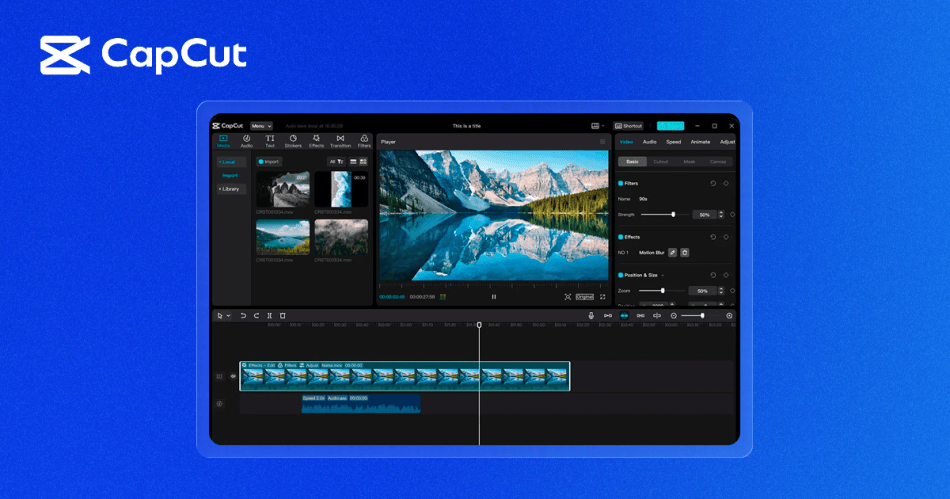Enter full screen preview in player
This screenshot has height=499, width=950.
tap(603, 297)
